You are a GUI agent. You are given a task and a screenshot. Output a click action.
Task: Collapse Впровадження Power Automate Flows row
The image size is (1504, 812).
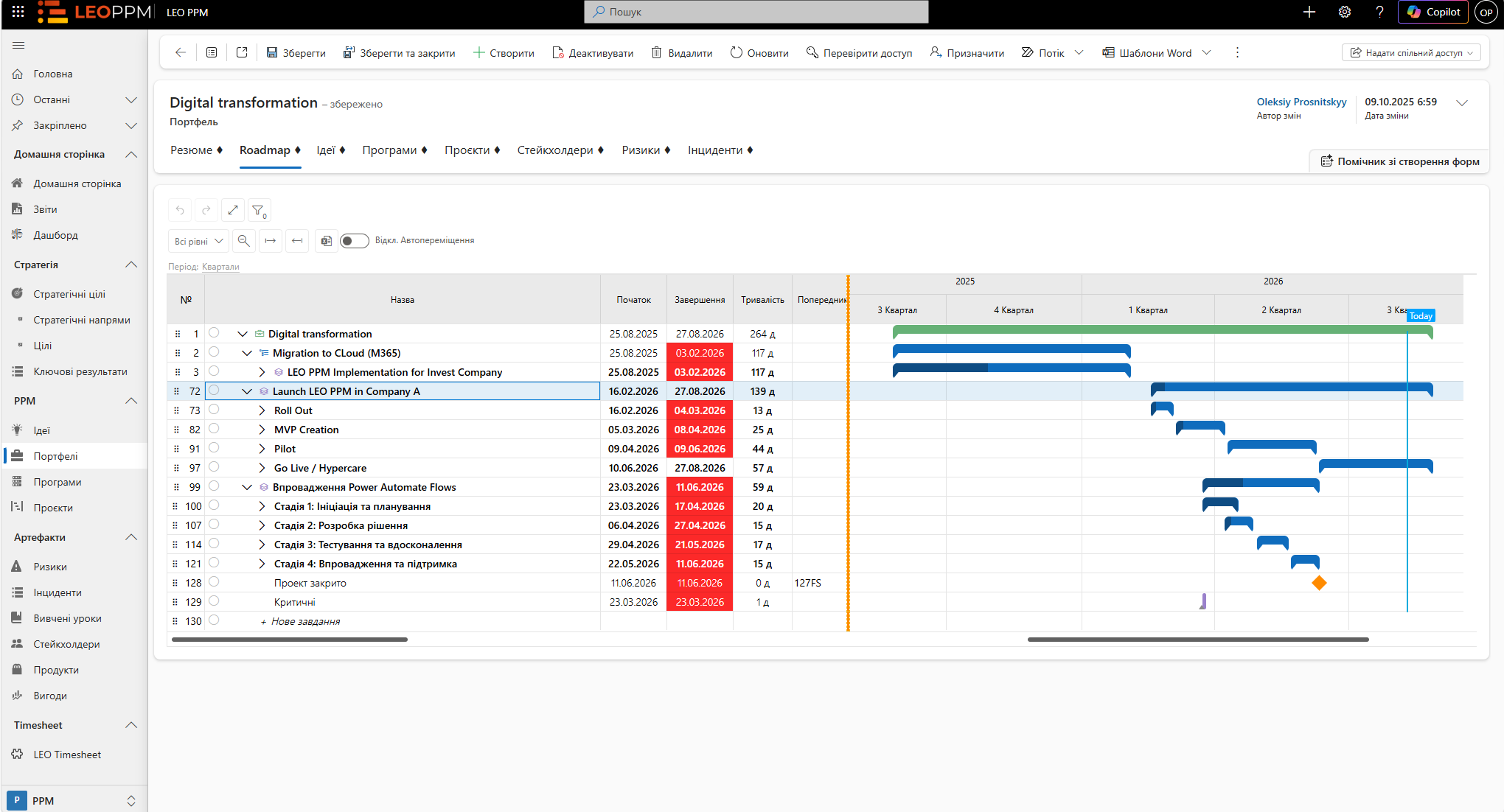tap(247, 487)
